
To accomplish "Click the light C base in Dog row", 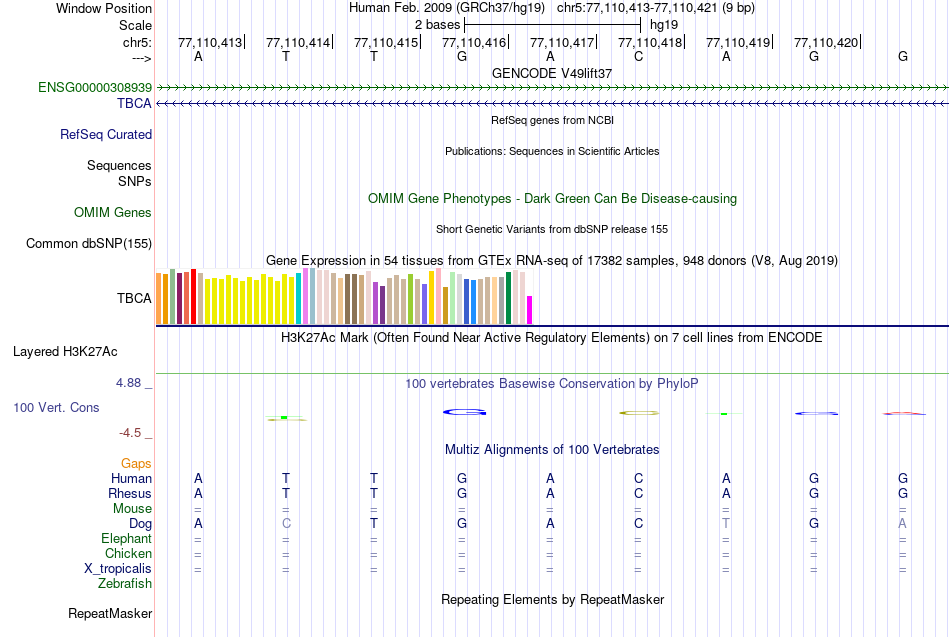I will point(286,524).
